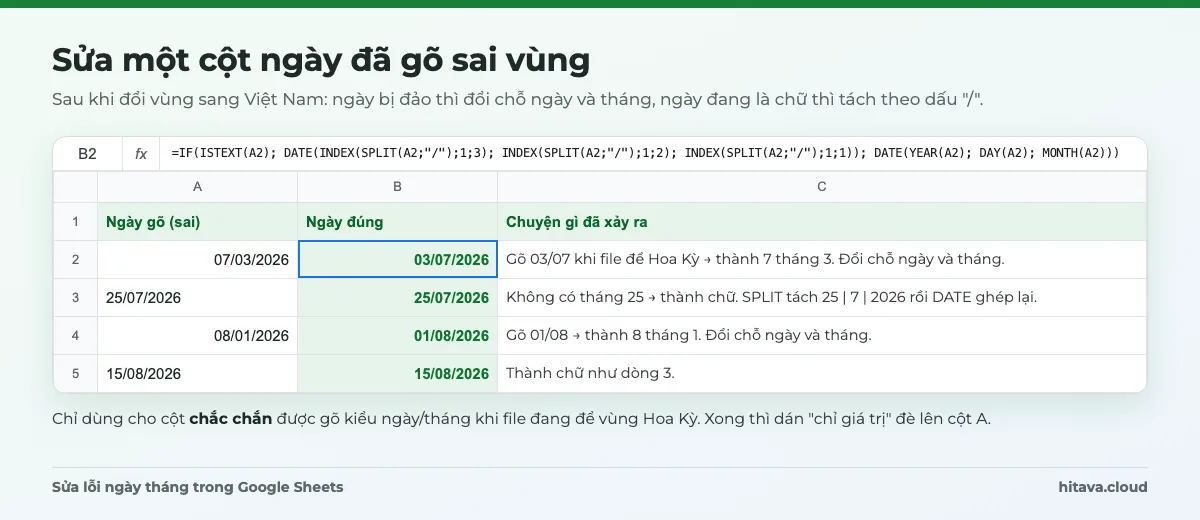Select column C header
1200x520 pixels.
point(821,187)
